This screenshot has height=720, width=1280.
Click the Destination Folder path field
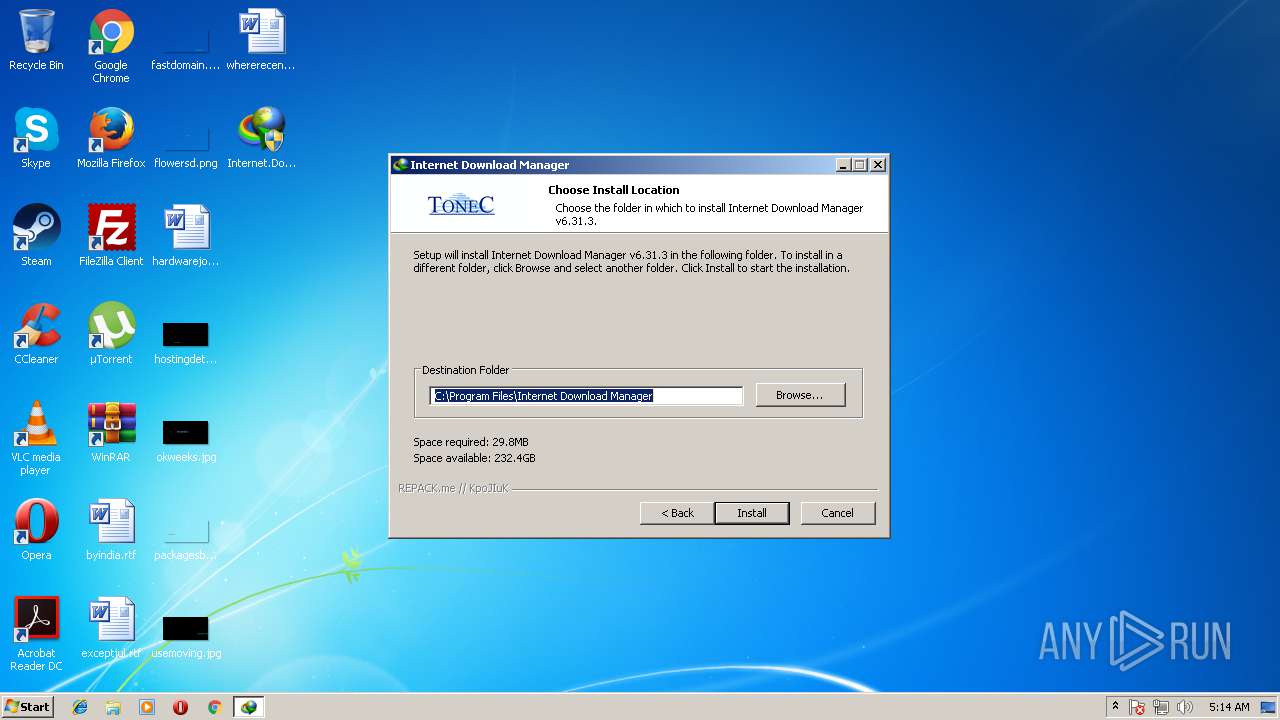[x=586, y=396]
